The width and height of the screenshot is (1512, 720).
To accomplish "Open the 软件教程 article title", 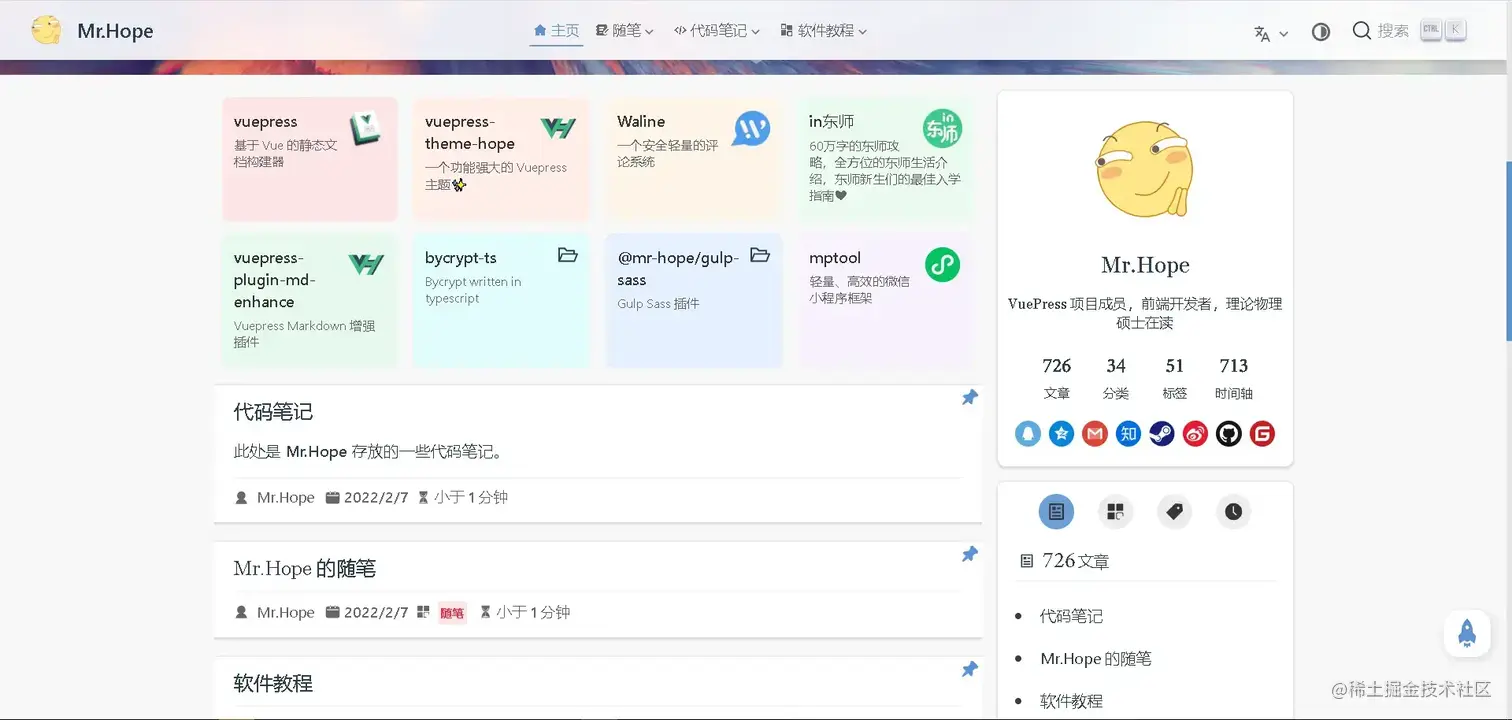I will tap(273, 684).
